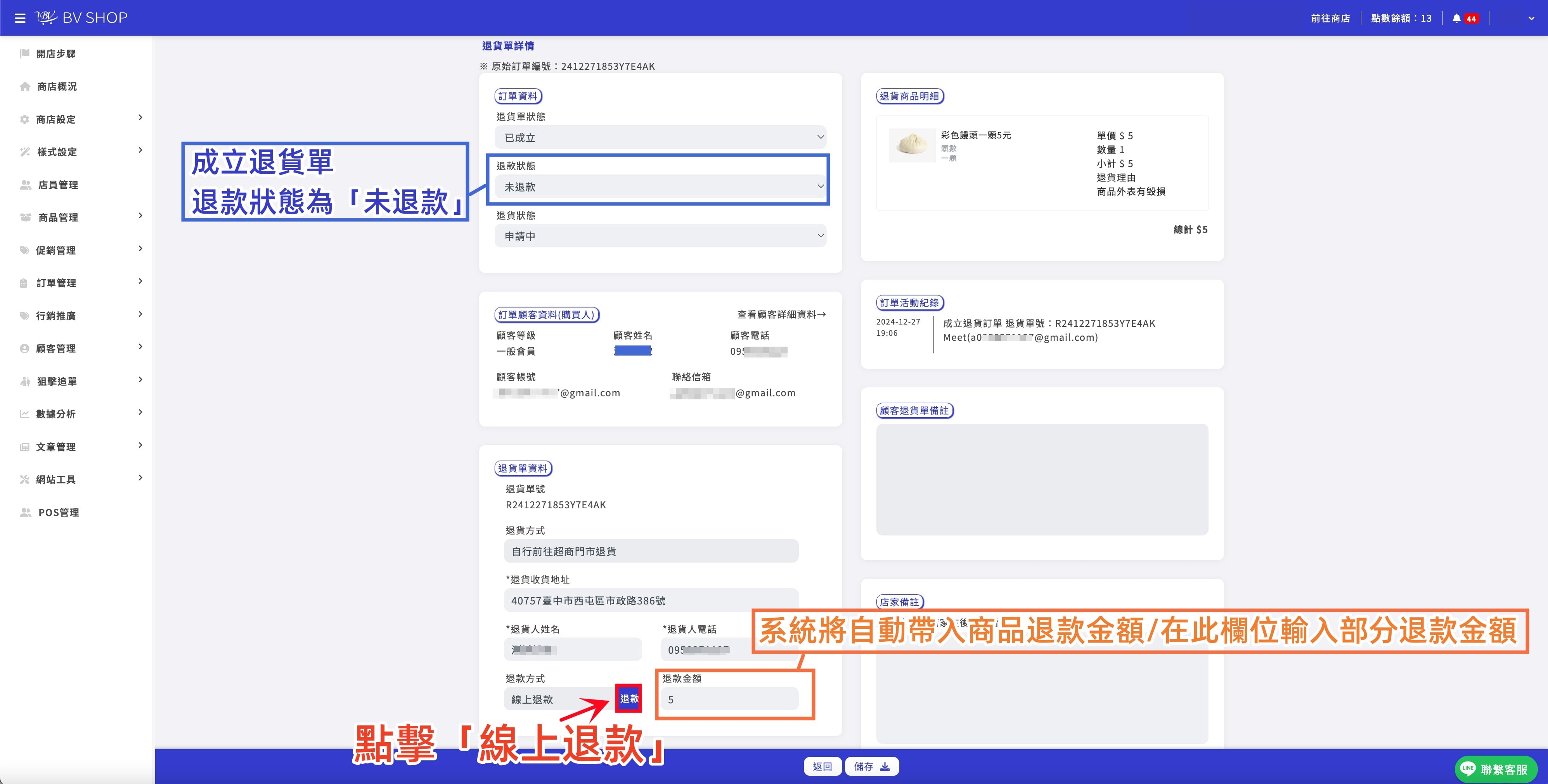Open 開店步驟 in the sidebar
The image size is (1548, 784).
coord(56,54)
